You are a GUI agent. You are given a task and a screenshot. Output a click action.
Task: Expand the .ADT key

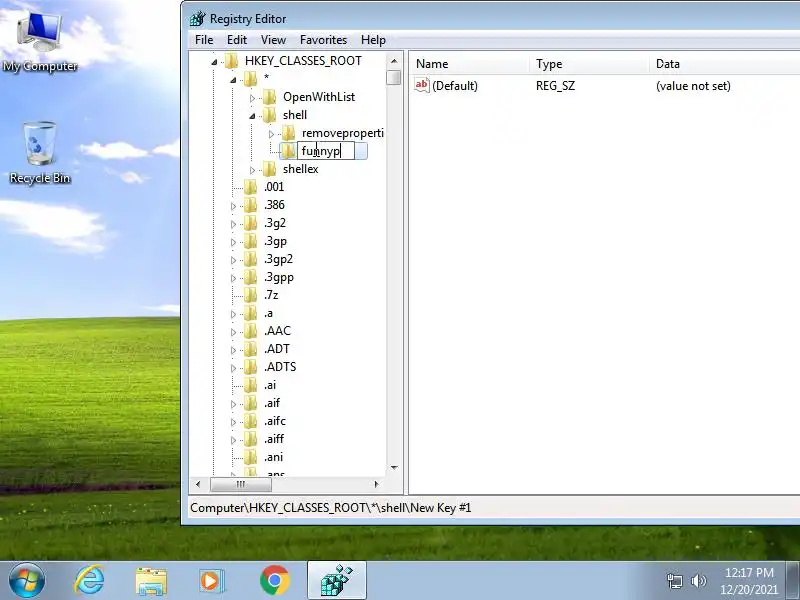click(x=233, y=350)
